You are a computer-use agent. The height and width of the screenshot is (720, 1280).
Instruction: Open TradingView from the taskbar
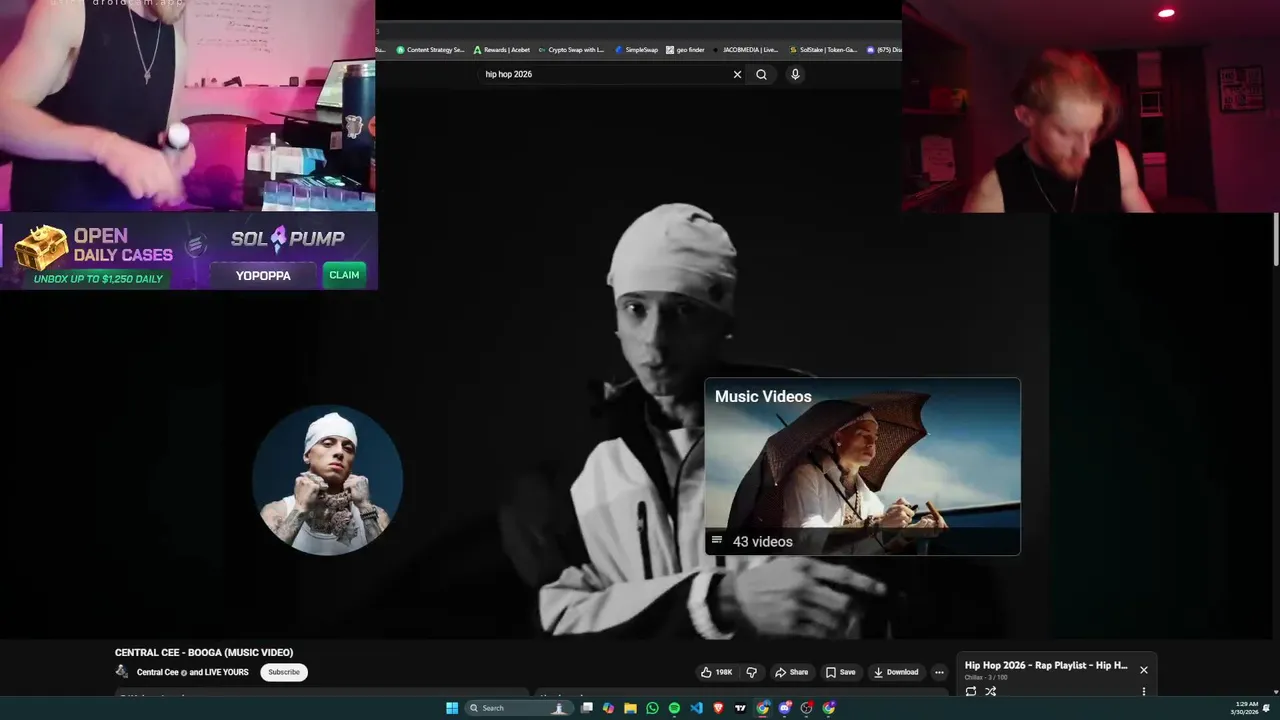coord(740,708)
